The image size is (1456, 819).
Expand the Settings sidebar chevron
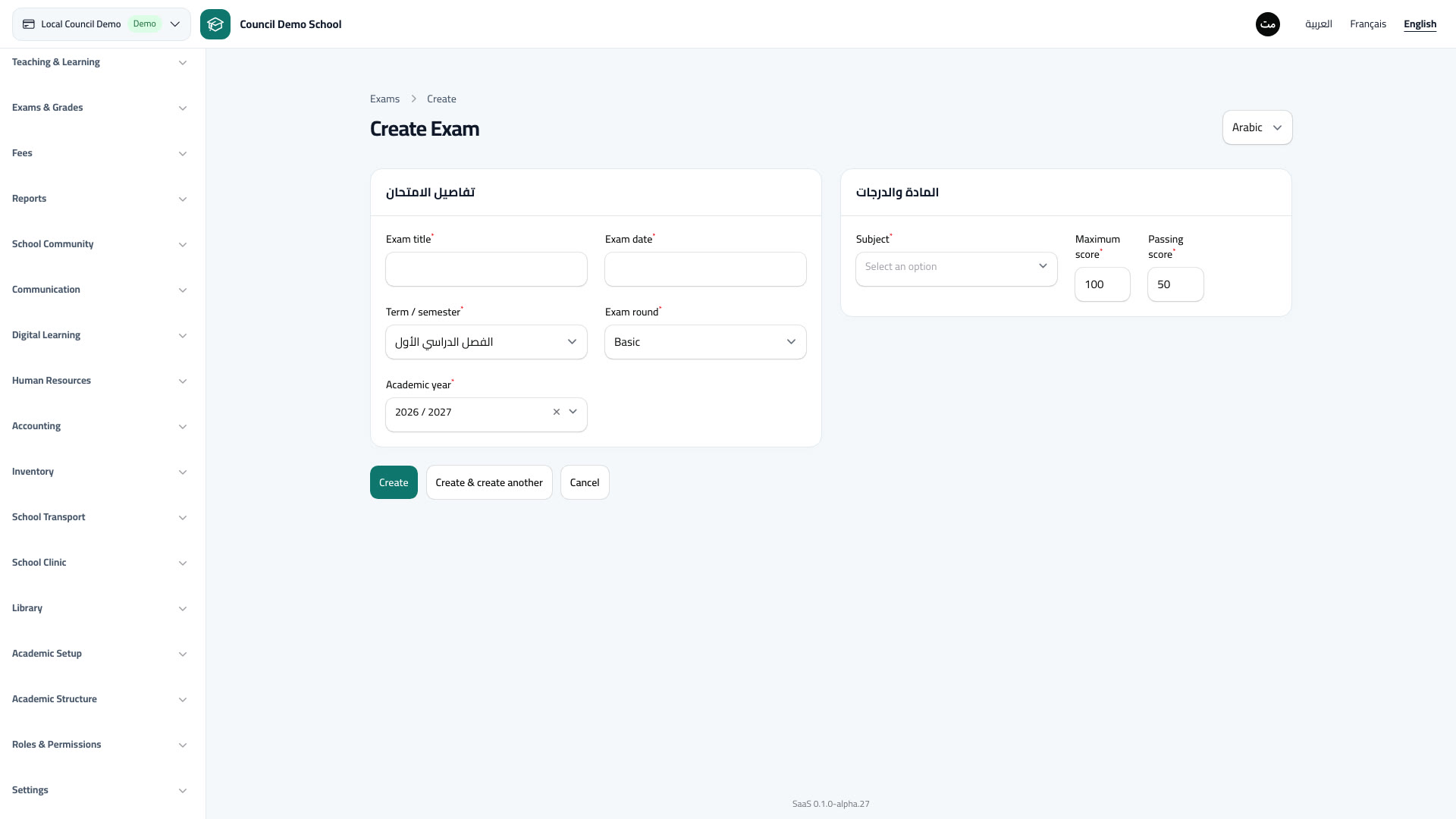[183, 791]
